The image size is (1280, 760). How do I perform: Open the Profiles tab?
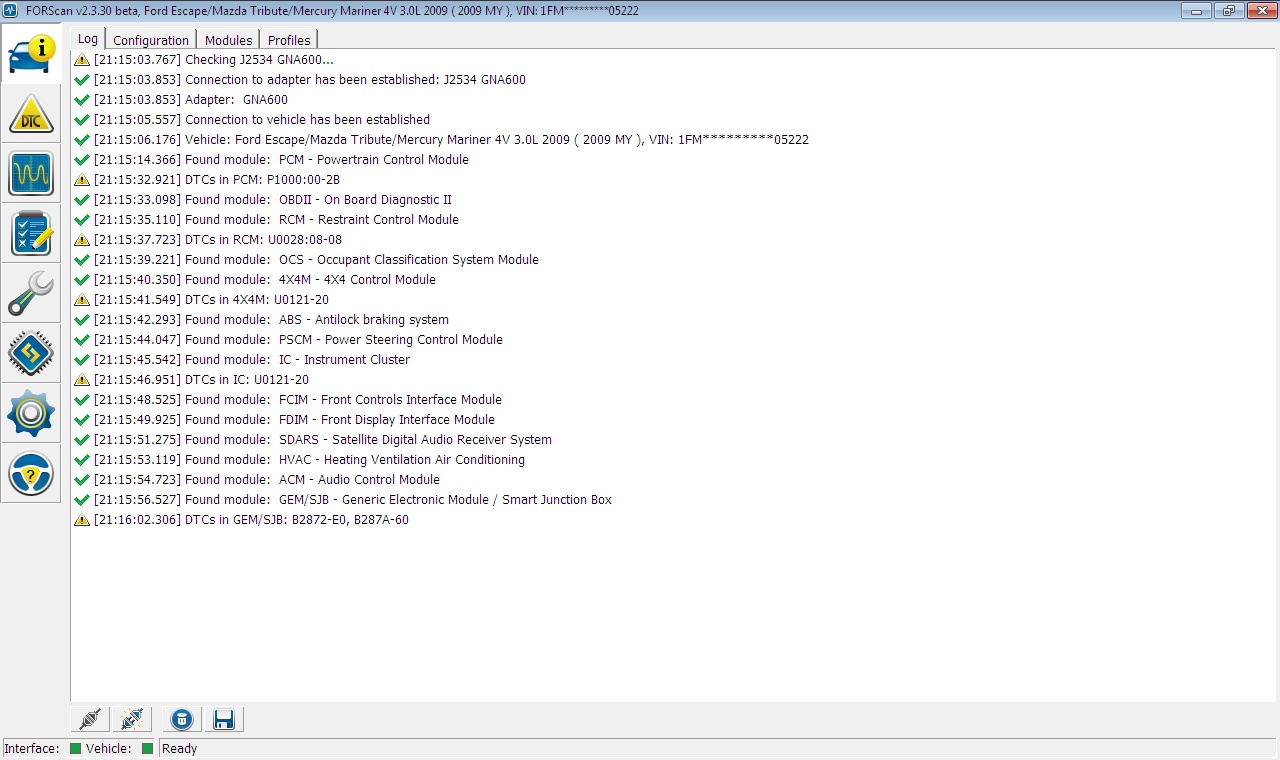289,40
